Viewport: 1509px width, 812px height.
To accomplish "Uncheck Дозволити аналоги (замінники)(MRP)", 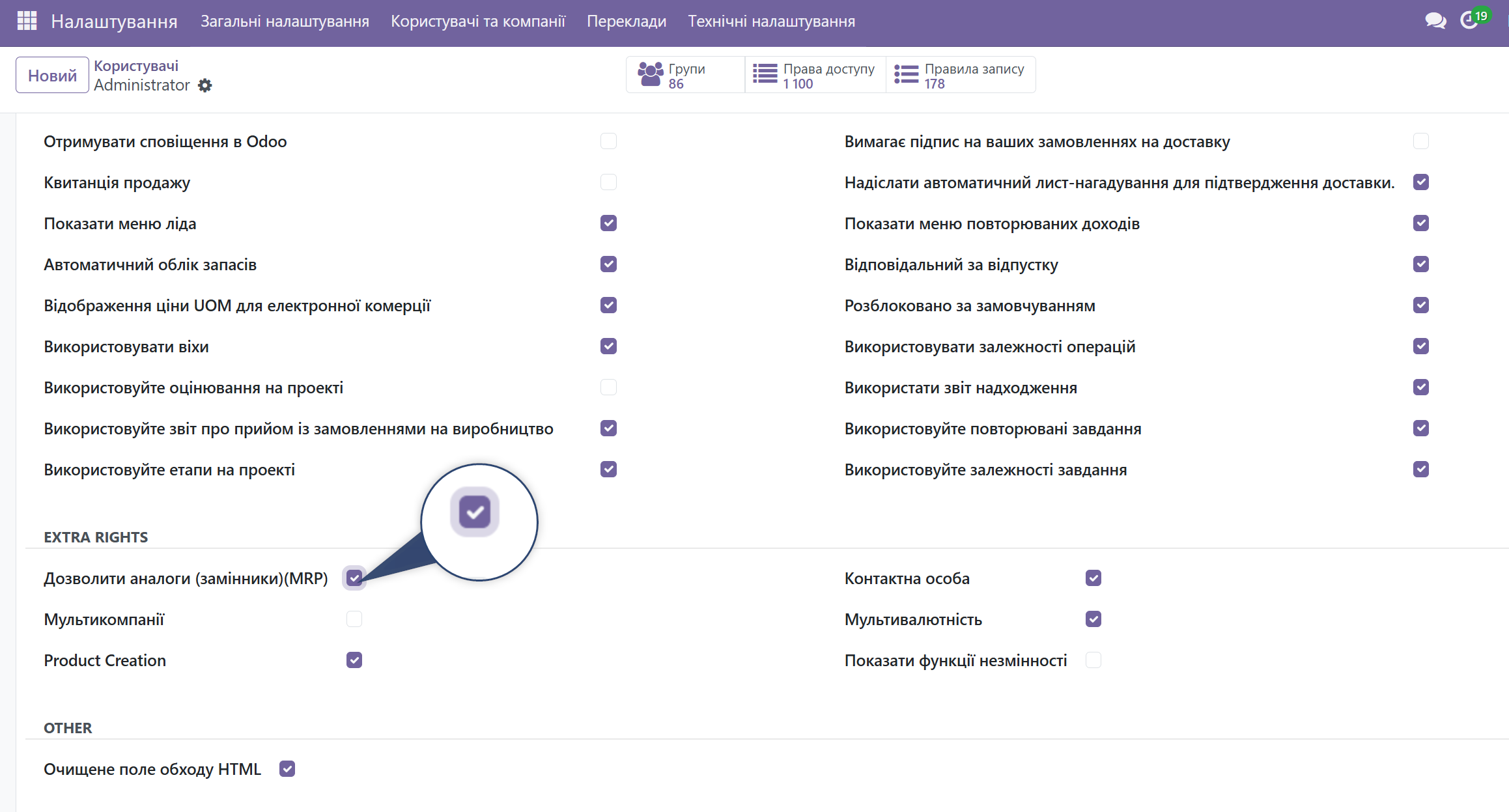I will 354,578.
